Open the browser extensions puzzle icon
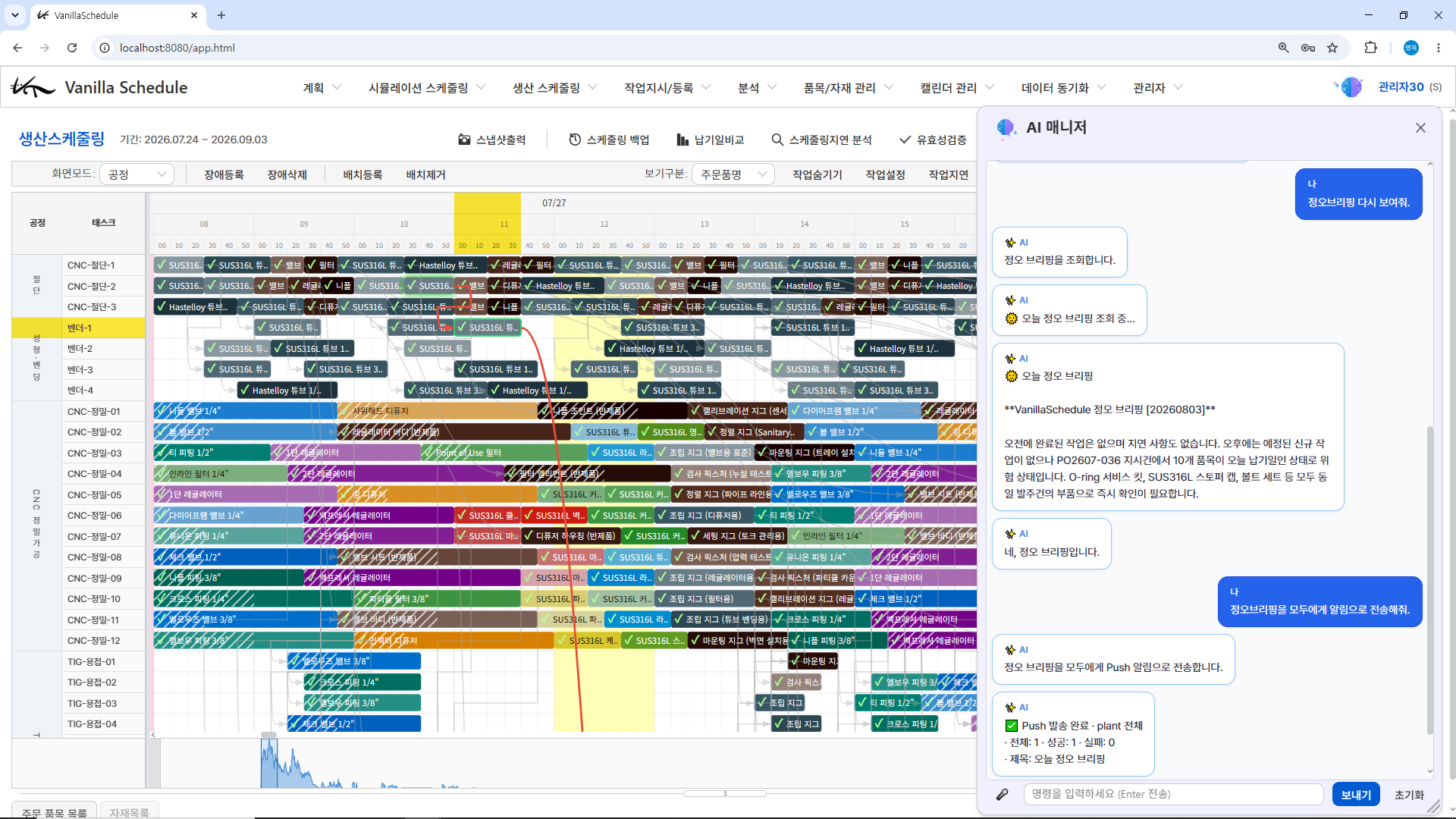Screen dimensions: 1456x819 [1370, 48]
